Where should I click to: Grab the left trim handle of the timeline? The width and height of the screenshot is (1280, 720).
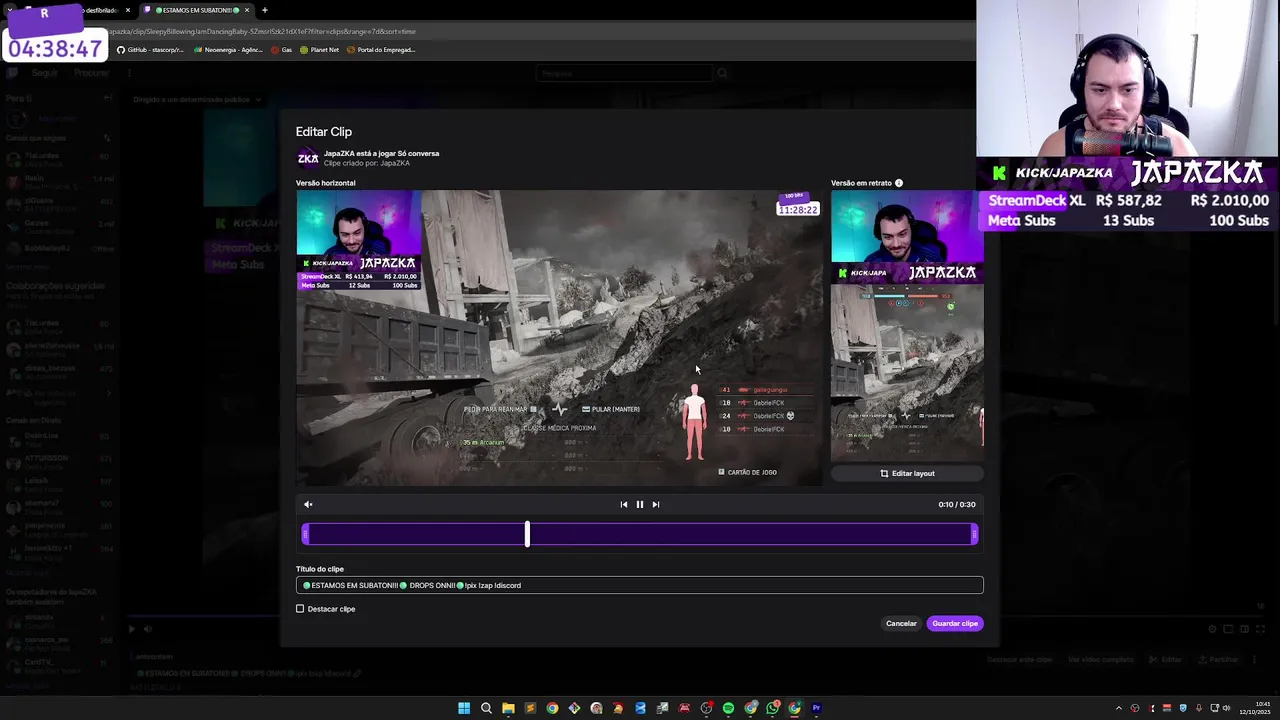coord(305,535)
